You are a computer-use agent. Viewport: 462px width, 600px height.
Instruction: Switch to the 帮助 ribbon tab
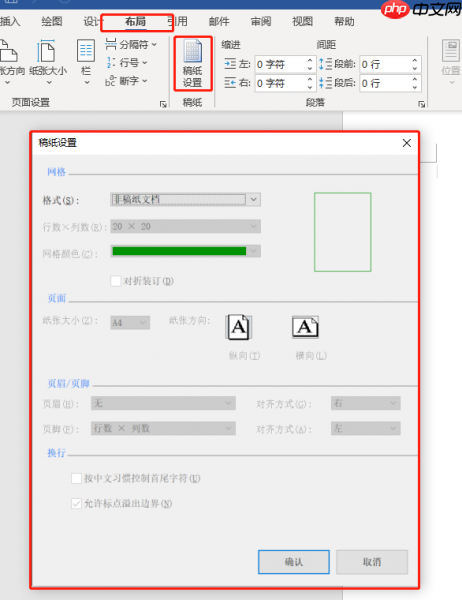pos(344,21)
